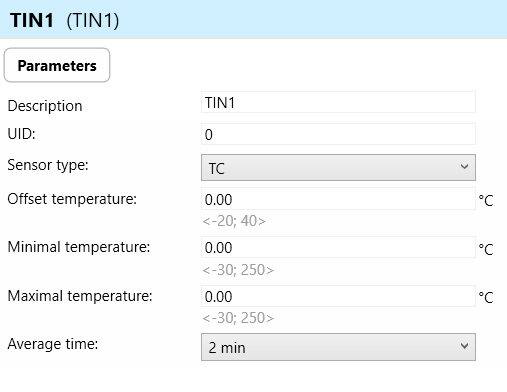Click the <-20; 40> range hint text
507x392 pixels.
tap(234, 221)
